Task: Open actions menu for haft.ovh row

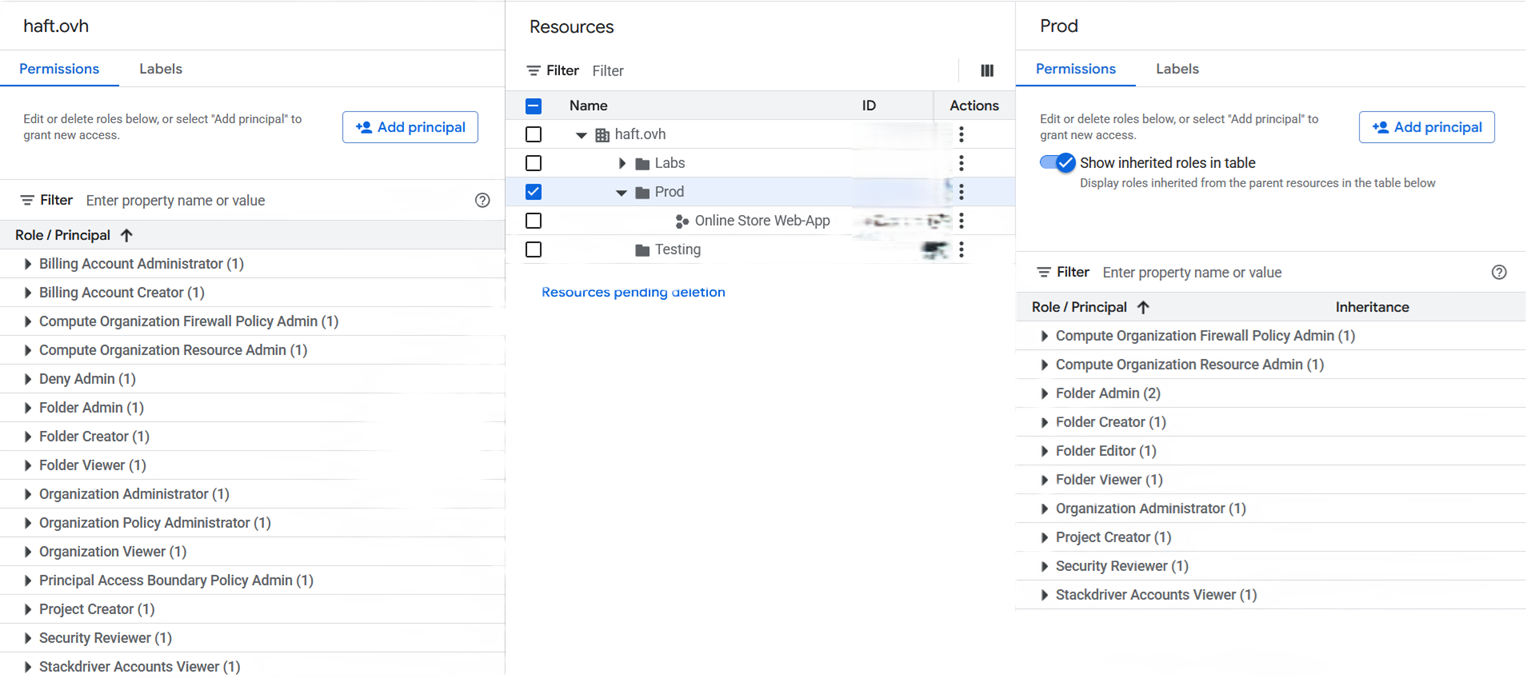Action: pos(961,134)
